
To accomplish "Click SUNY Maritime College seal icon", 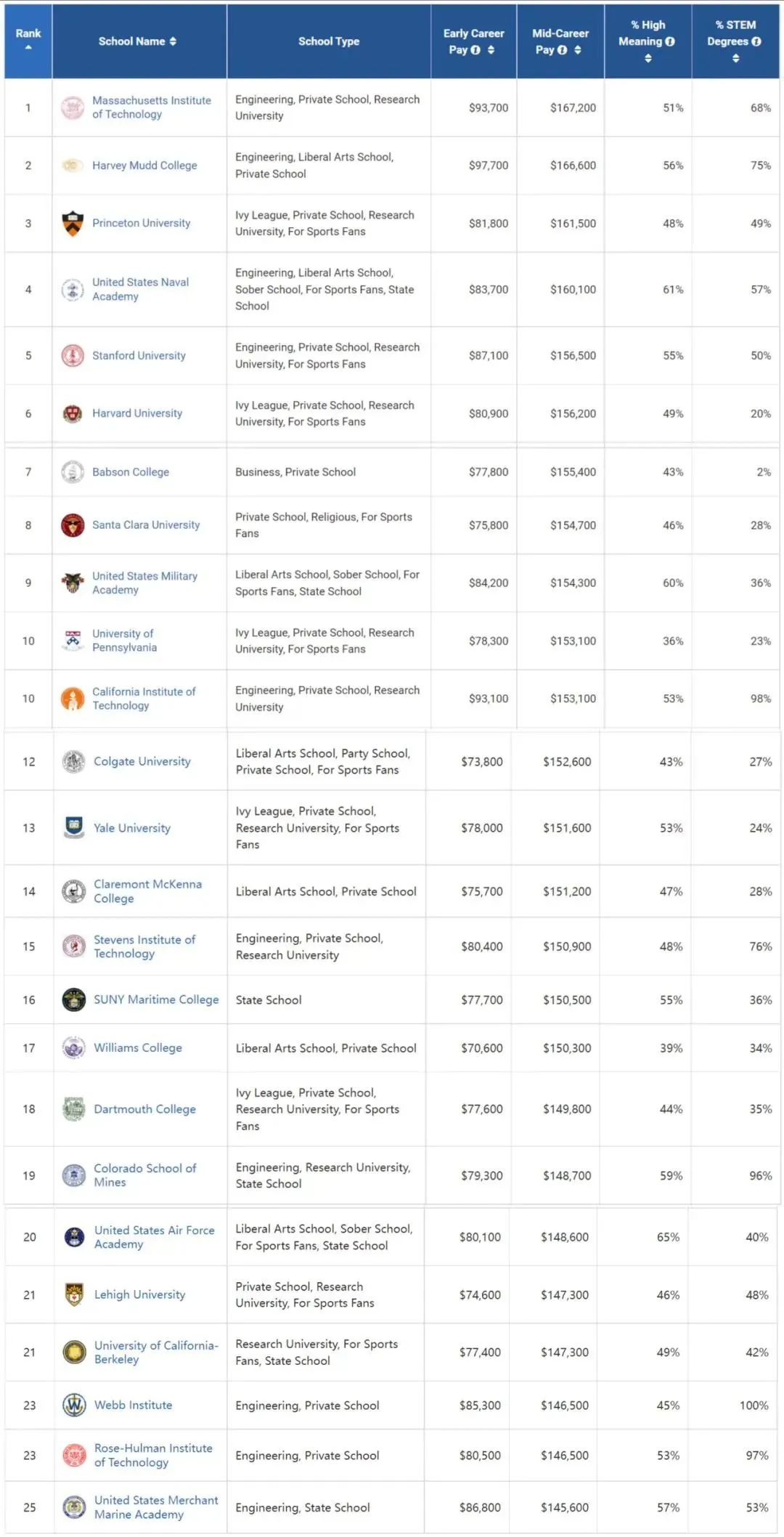I will (74, 999).
